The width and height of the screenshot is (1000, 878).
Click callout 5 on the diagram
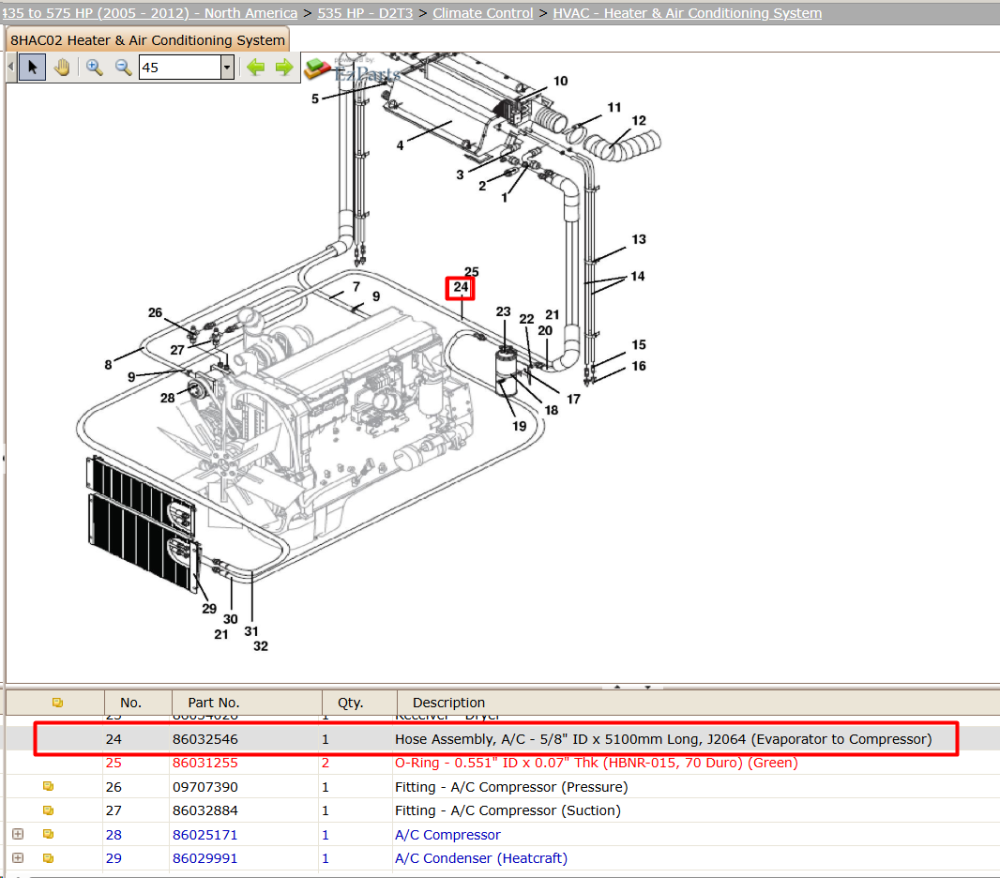(315, 99)
